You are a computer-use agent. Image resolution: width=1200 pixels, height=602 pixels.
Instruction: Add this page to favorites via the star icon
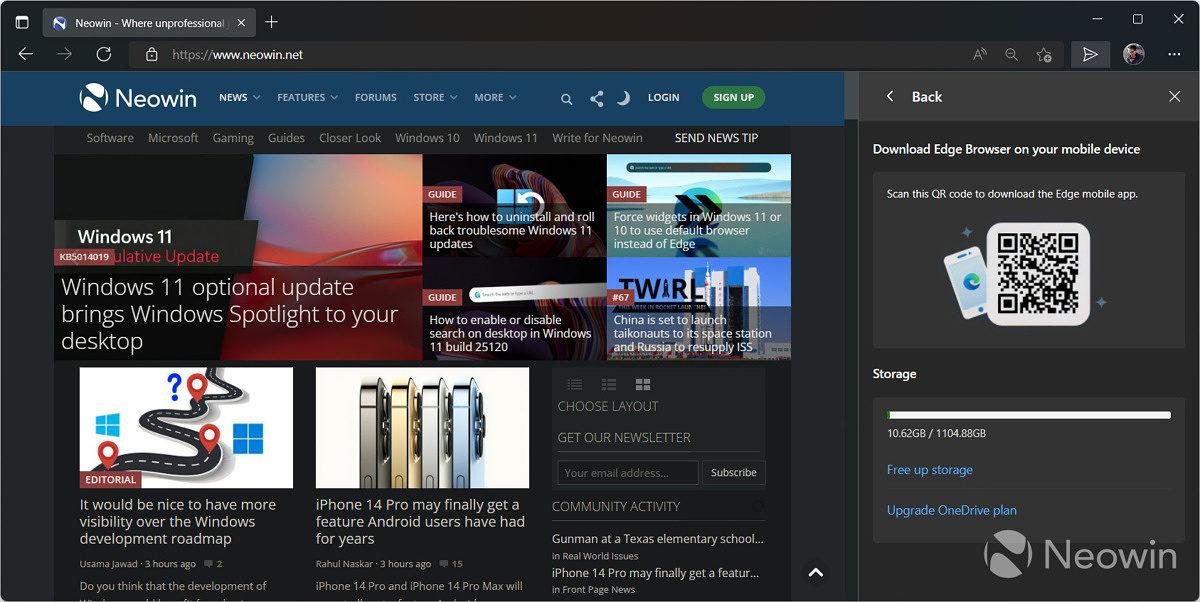pyautogui.click(x=1043, y=55)
